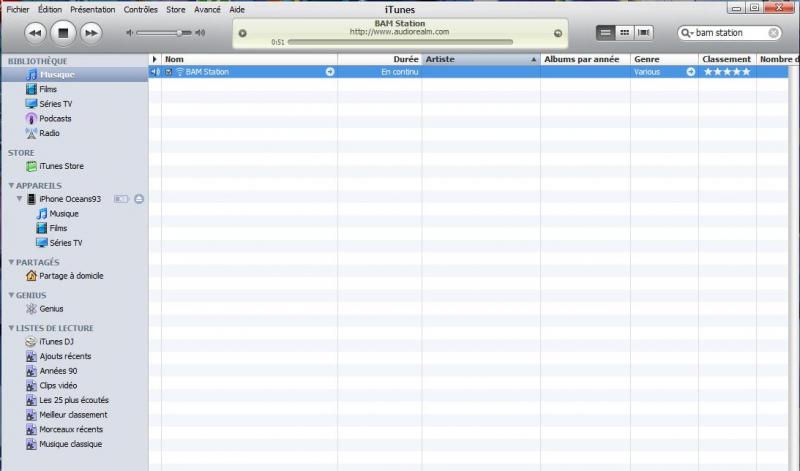The height and width of the screenshot is (471, 800).
Task: Click the maximum volume speaker icon
Action: pyautogui.click(x=201, y=33)
